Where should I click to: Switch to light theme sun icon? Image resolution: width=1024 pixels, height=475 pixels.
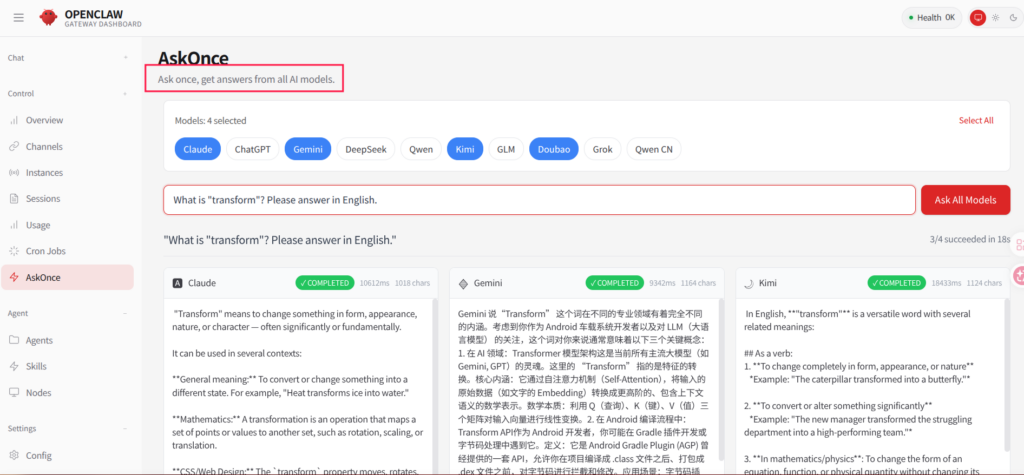click(995, 18)
